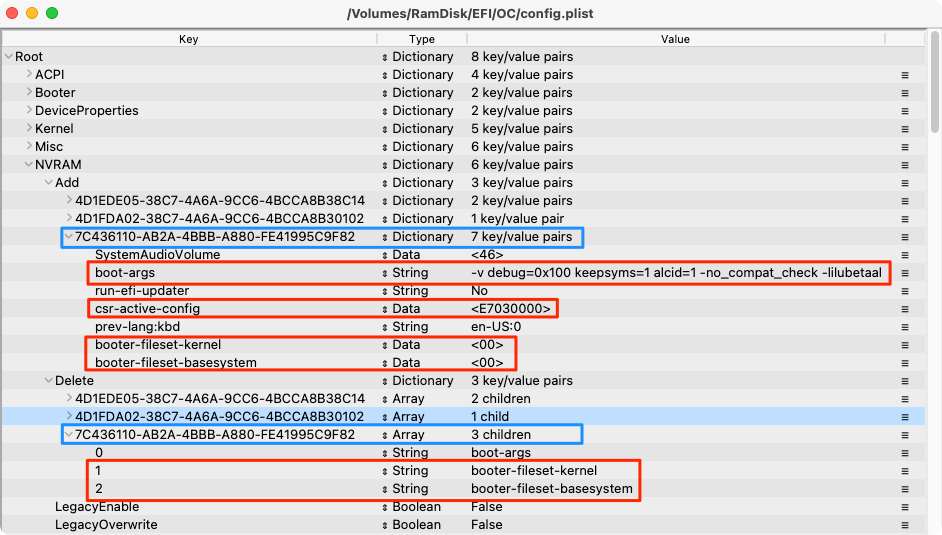Sort by the Value column header
This screenshot has width=942, height=535.
(x=675, y=39)
